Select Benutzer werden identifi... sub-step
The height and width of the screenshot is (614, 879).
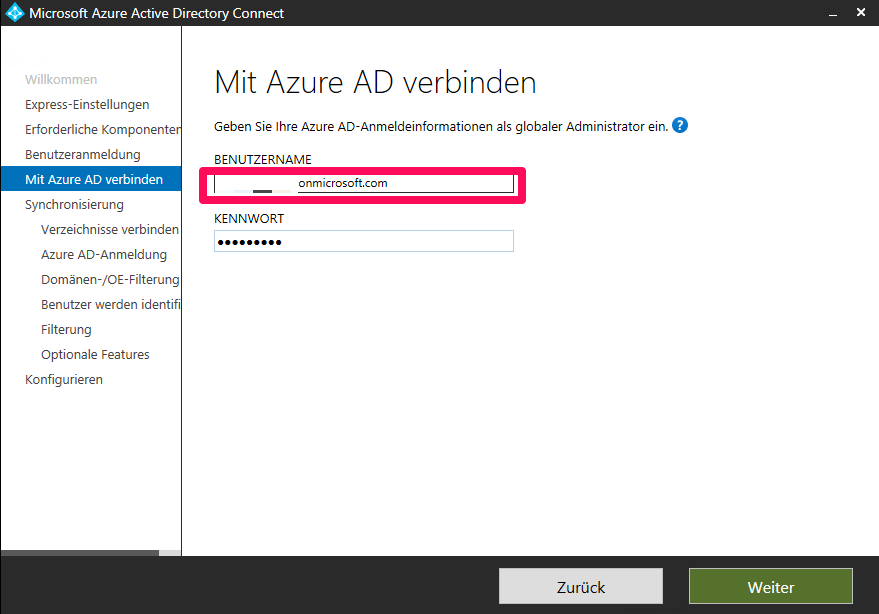(110, 304)
